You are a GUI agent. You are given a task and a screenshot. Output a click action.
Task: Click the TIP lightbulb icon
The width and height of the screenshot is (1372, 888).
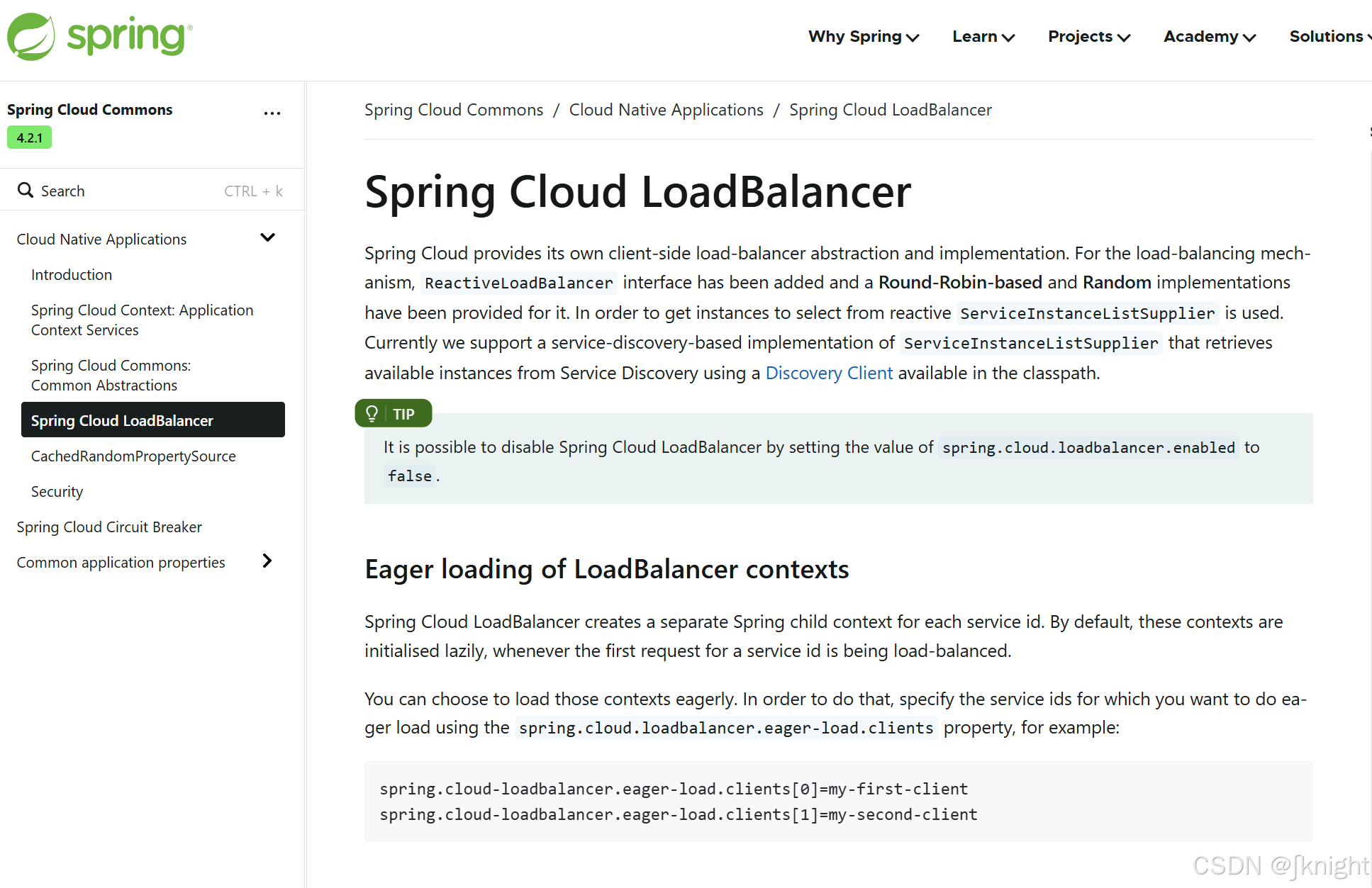tap(372, 413)
